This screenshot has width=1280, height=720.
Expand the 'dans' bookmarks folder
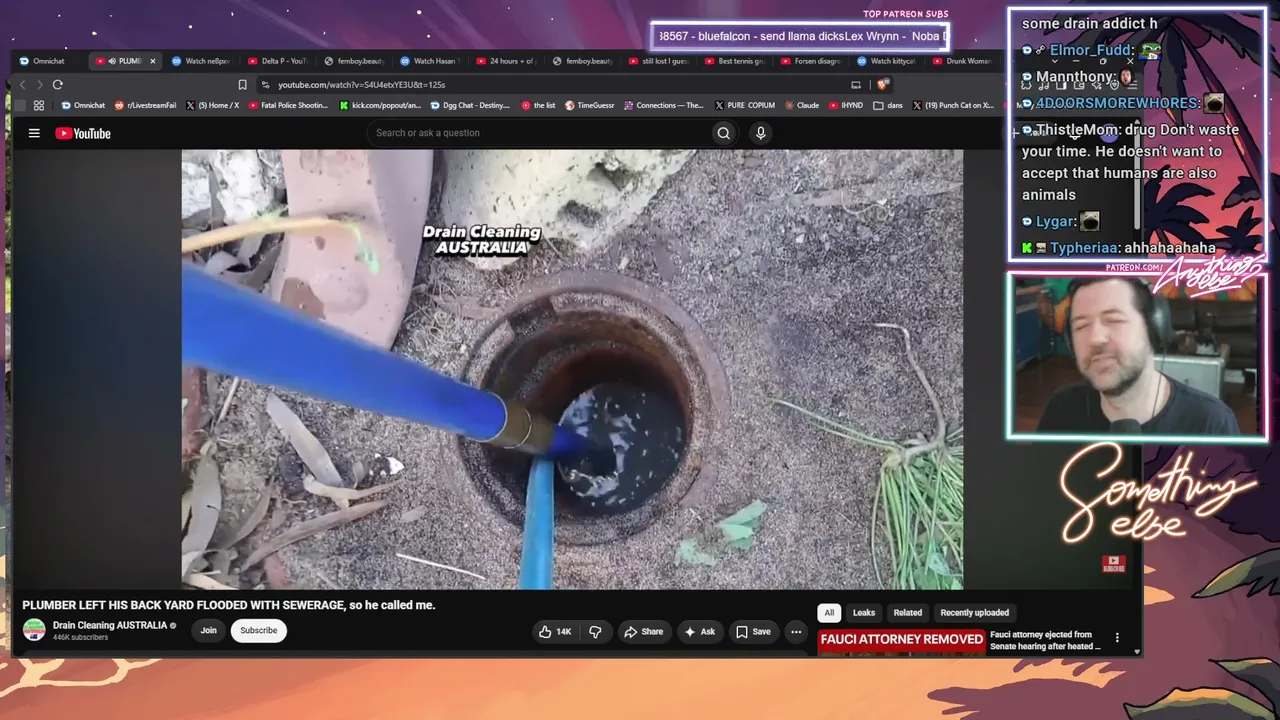(888, 105)
